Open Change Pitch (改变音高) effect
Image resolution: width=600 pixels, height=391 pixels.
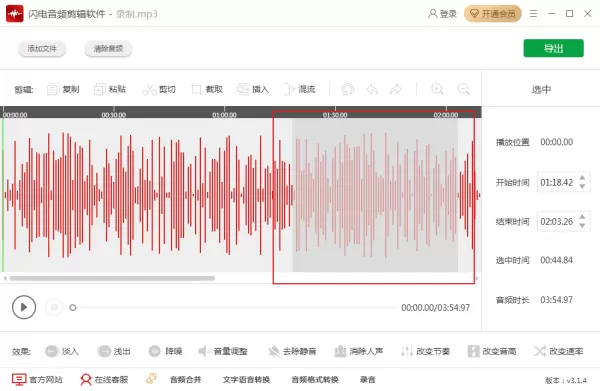(492, 351)
